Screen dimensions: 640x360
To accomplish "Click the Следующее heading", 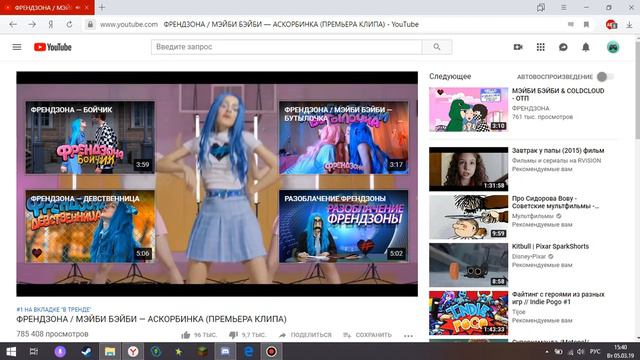I will click(450, 76).
